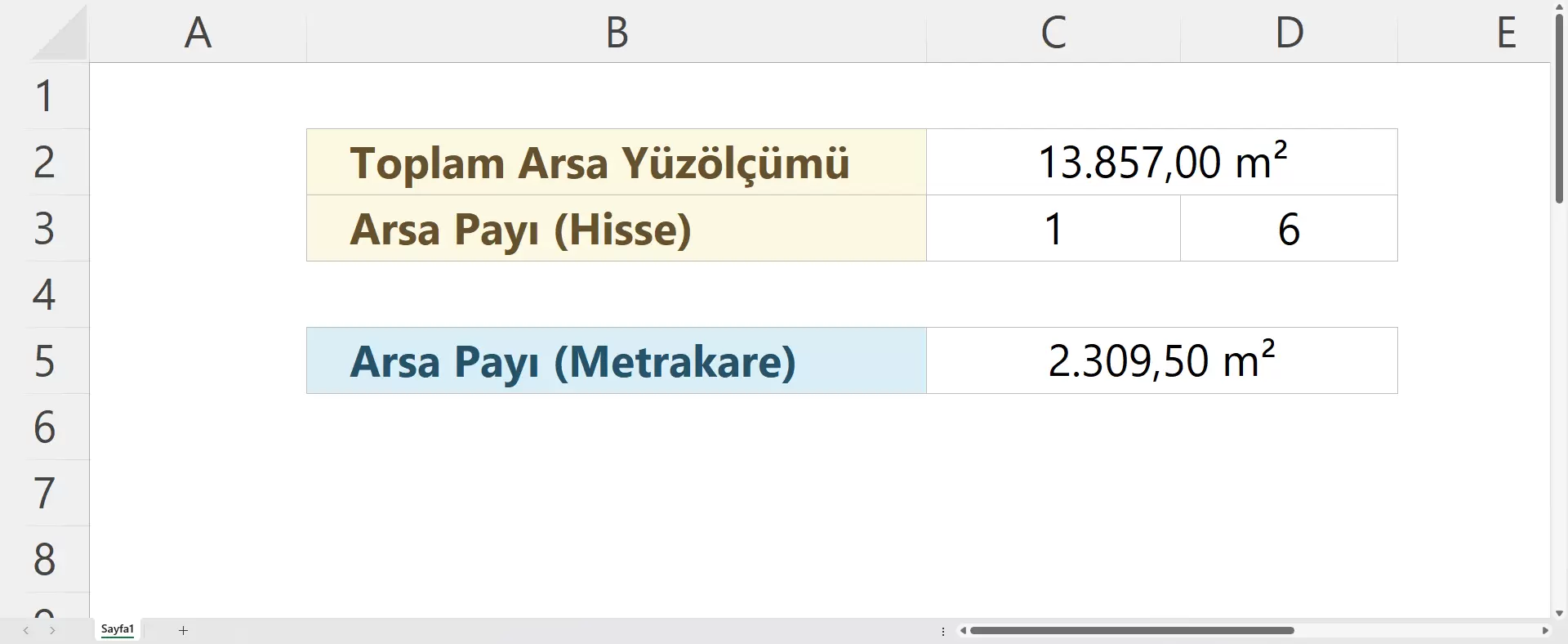Switch to the Sayfa1 sheet tab
This screenshot has width=1568, height=644.
click(118, 629)
